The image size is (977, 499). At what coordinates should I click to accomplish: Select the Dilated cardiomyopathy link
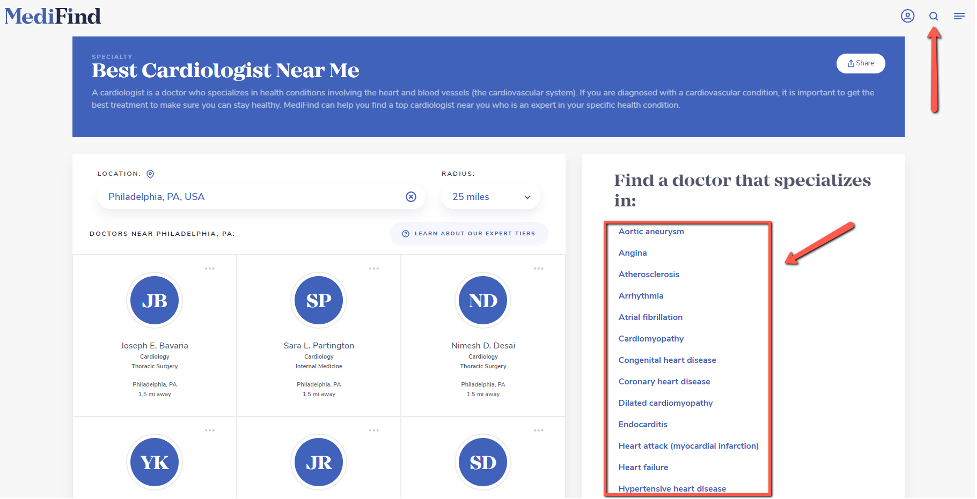pos(665,403)
